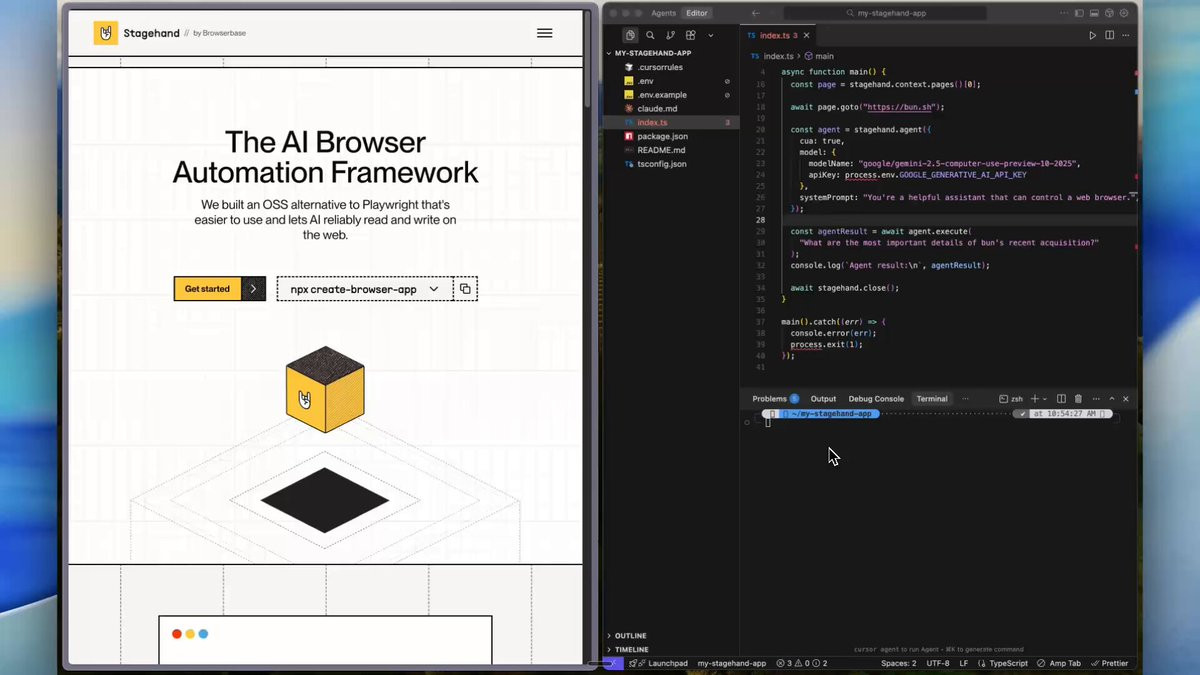Open the Explorer files icon in sidebar

[x=630, y=35]
